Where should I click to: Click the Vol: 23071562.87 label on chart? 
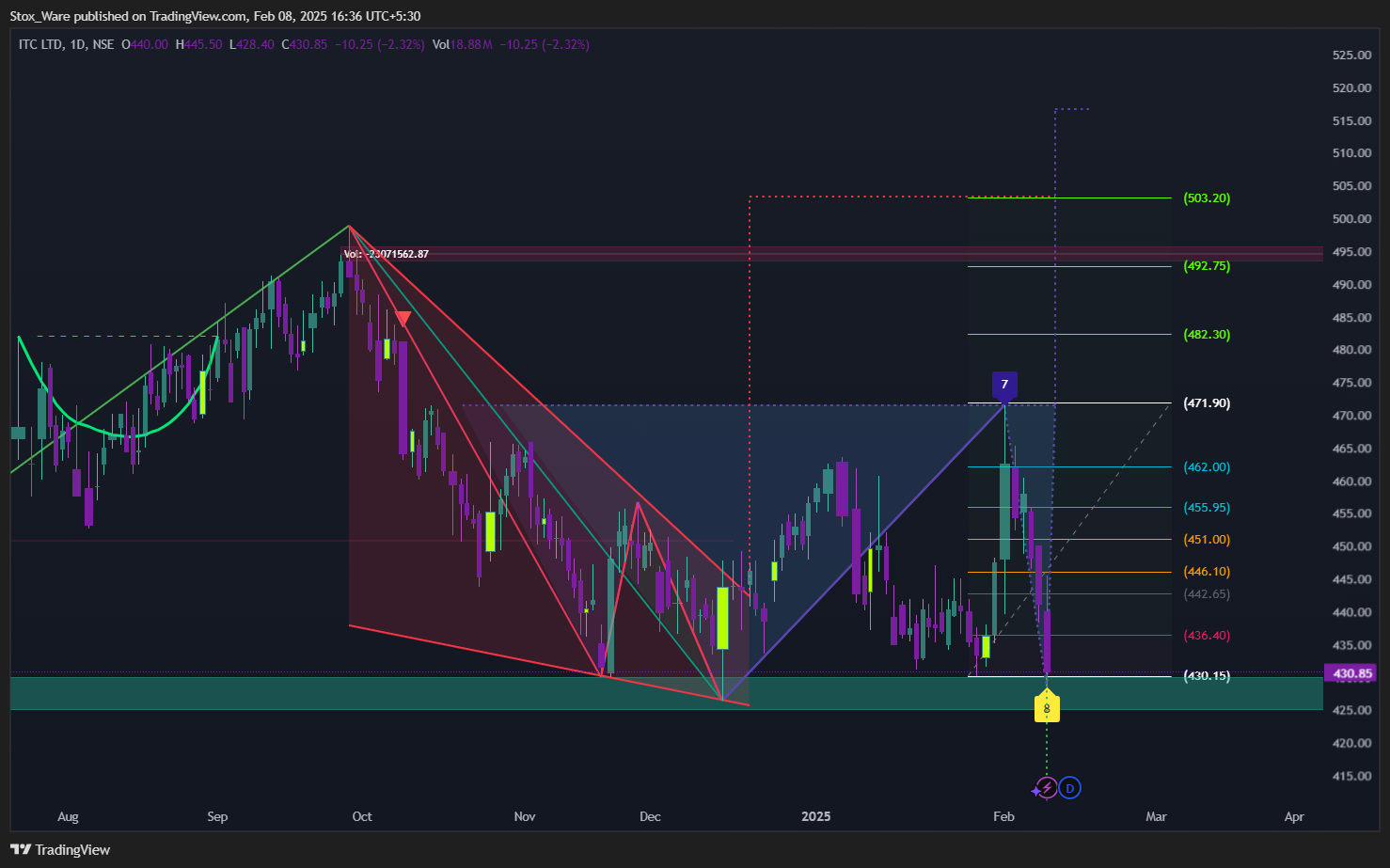(386, 254)
